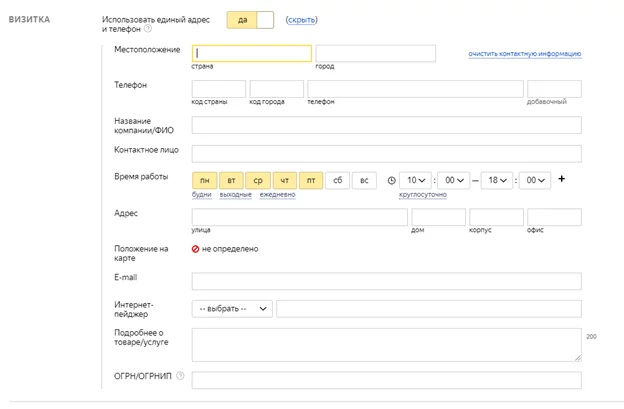Open the start hour dropdown showing 10
This screenshot has height=409, width=624.
416,181
